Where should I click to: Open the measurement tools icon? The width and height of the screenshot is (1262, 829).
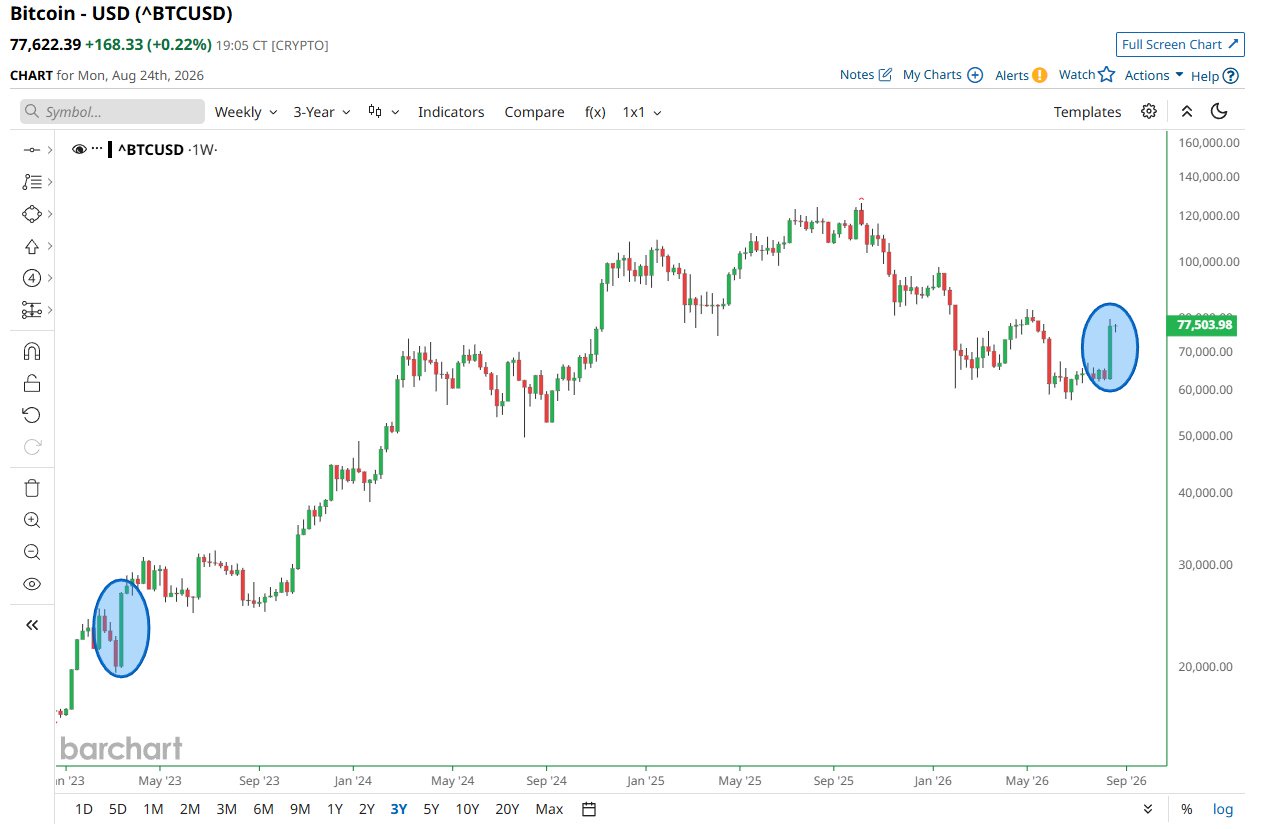tap(31, 310)
